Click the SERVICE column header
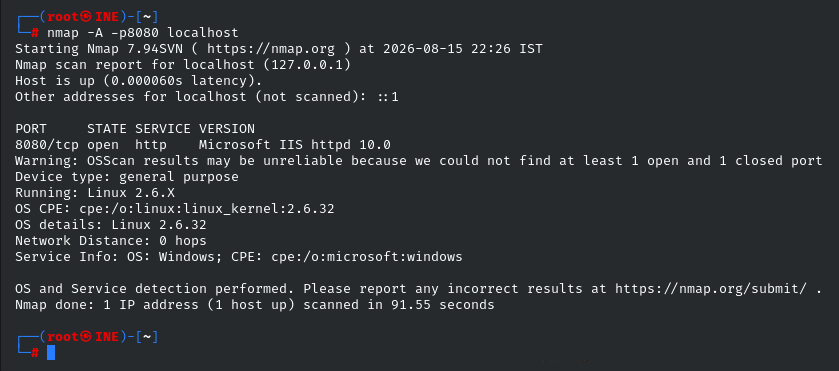This screenshot has height=371, width=839. click(x=163, y=129)
